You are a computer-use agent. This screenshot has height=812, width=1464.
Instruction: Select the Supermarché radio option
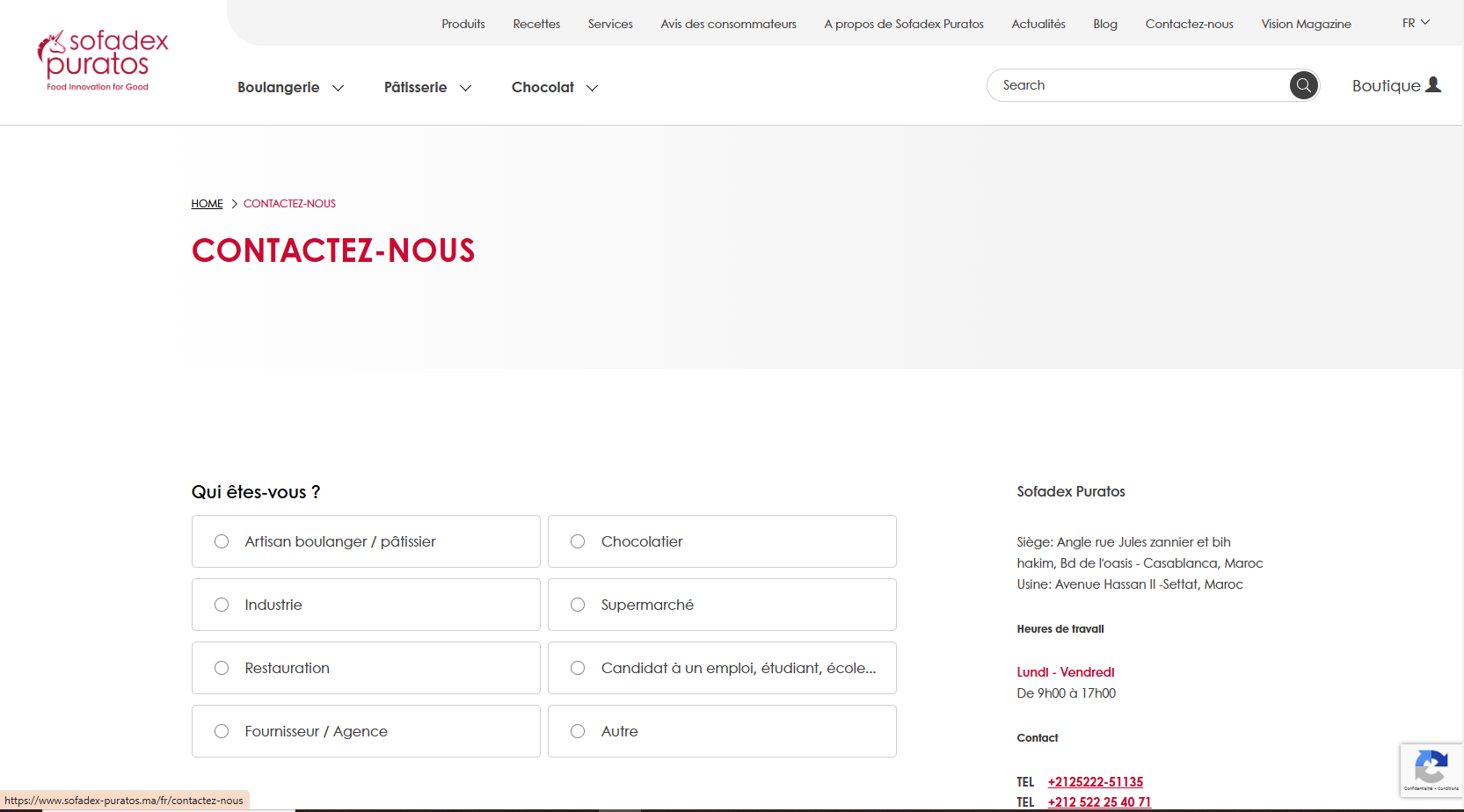coord(578,605)
